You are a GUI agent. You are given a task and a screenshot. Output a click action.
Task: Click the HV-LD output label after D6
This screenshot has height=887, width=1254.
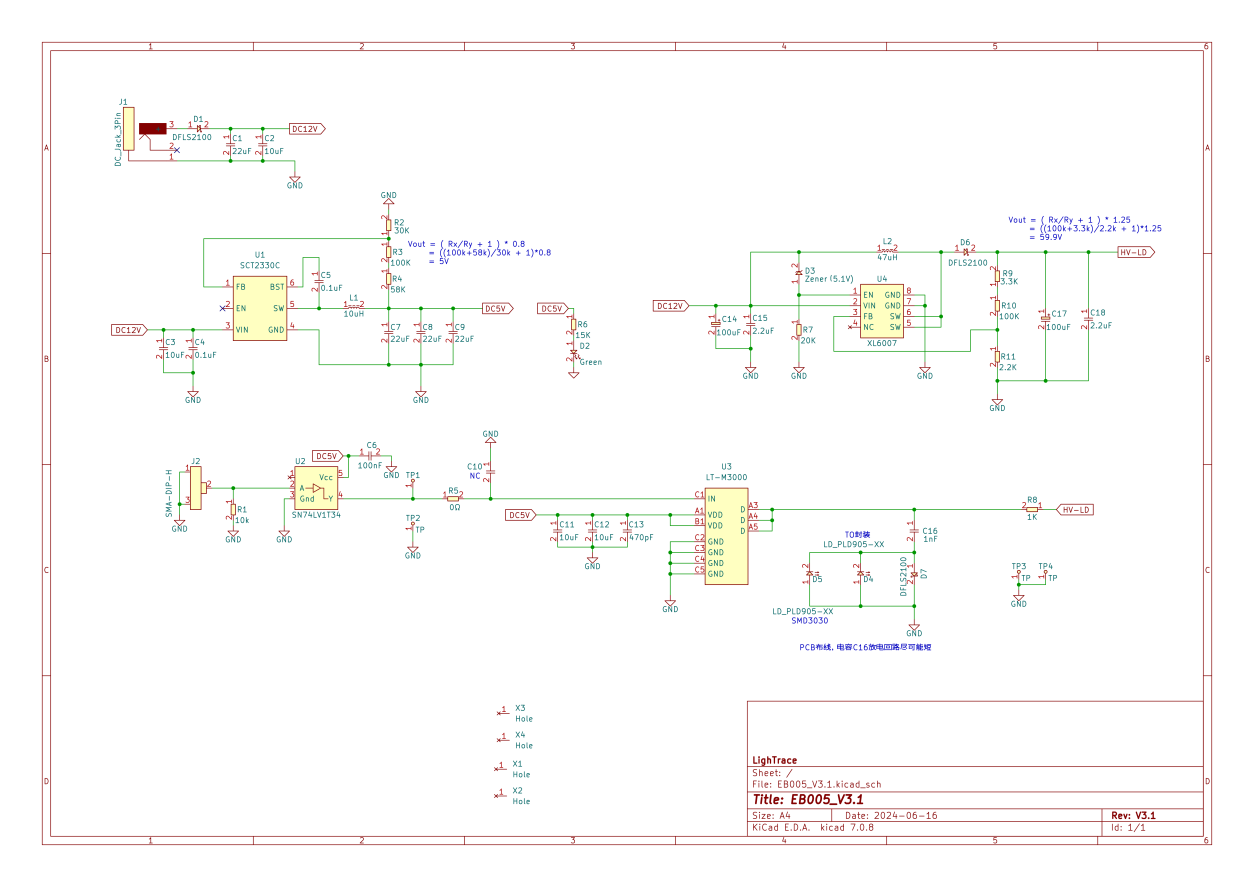click(1137, 253)
